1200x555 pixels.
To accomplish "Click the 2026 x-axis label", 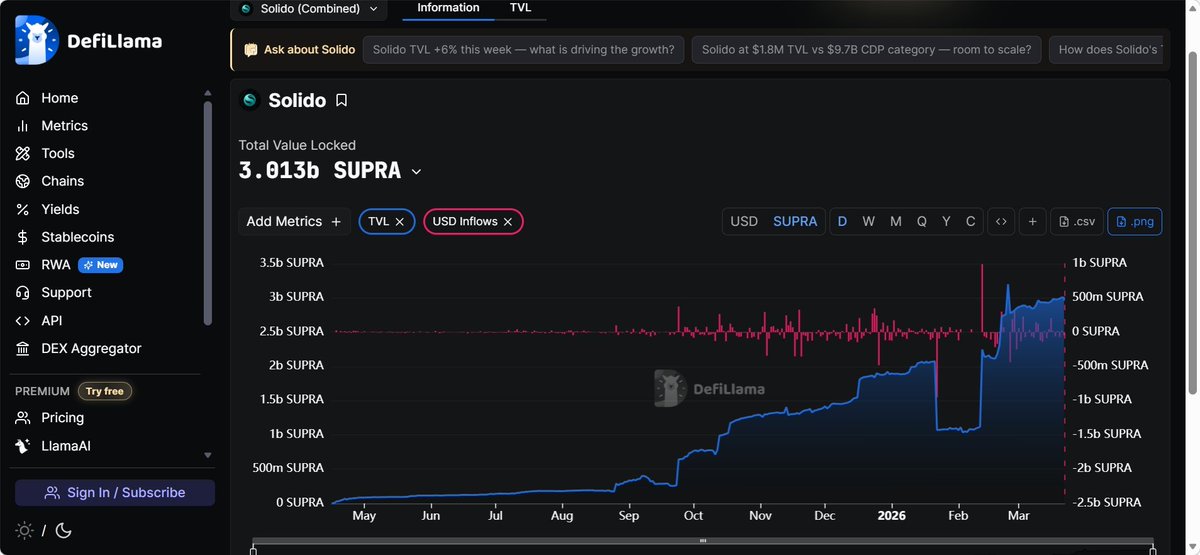I will pos(891,516).
